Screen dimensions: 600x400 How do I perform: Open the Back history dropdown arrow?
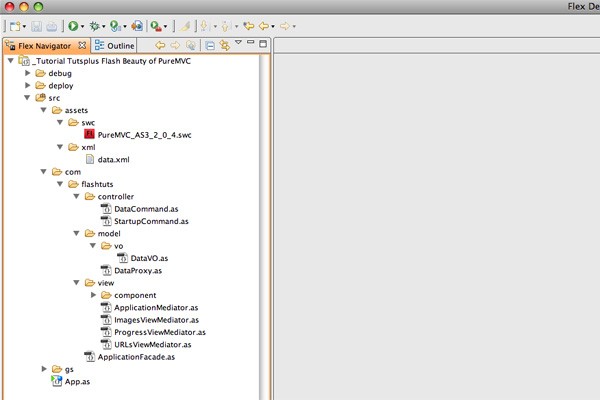(x=273, y=26)
